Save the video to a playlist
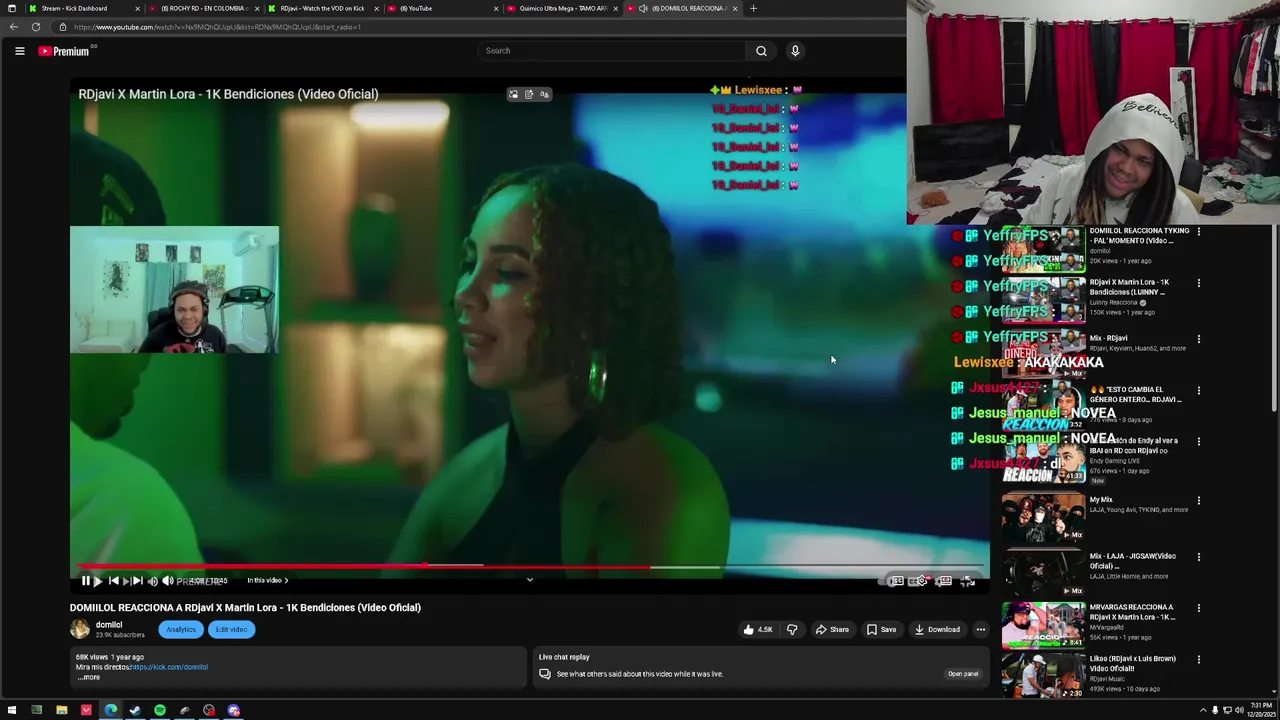 (881, 629)
